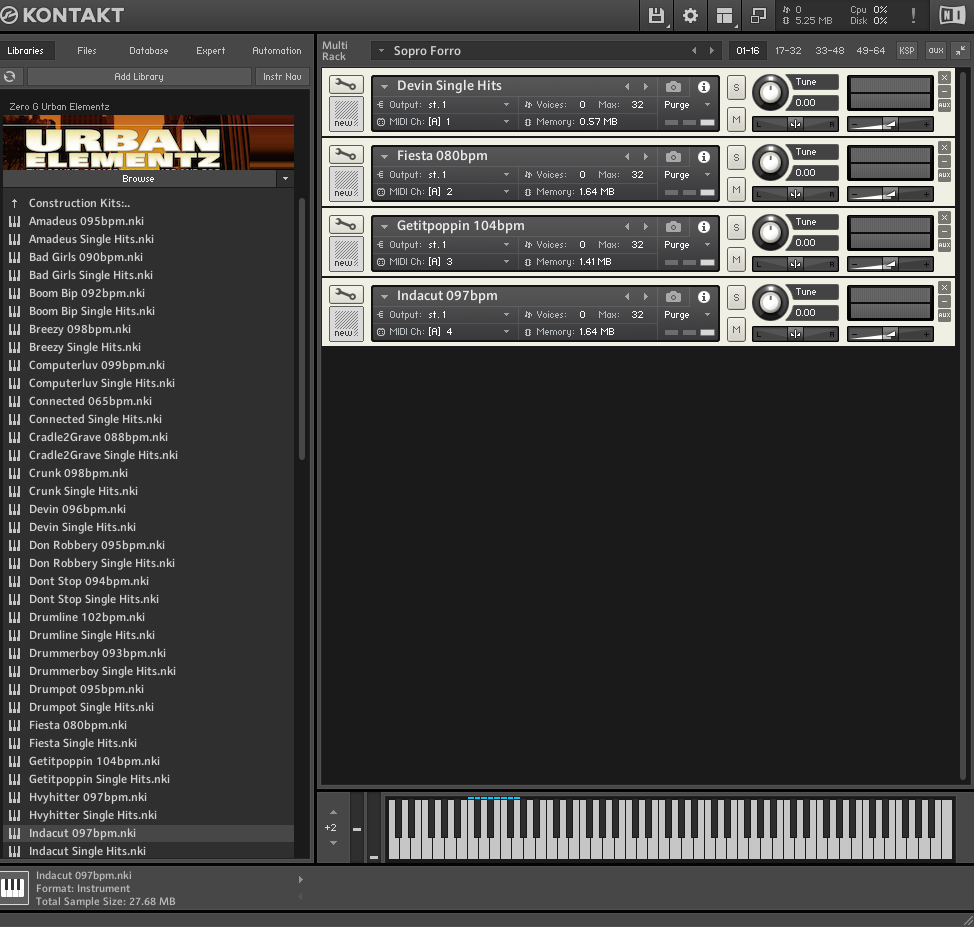Open snapshot camera for Indacut 097bpm
974x927 pixels.
673,296
